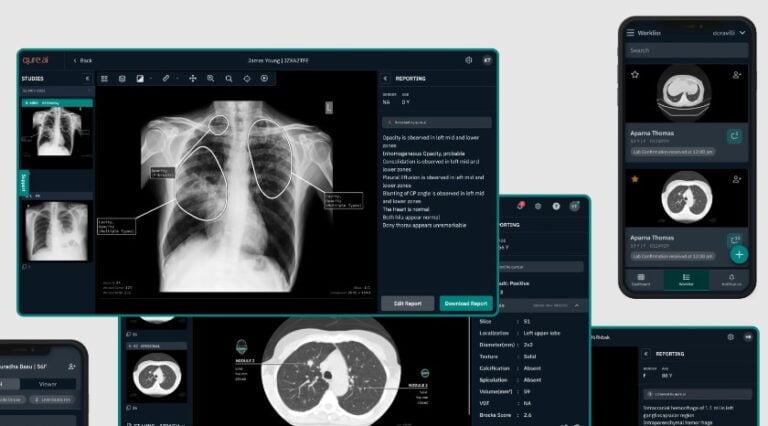Click assign-user icon on first patient card
The height and width of the screenshot is (426, 768).
click(736, 75)
